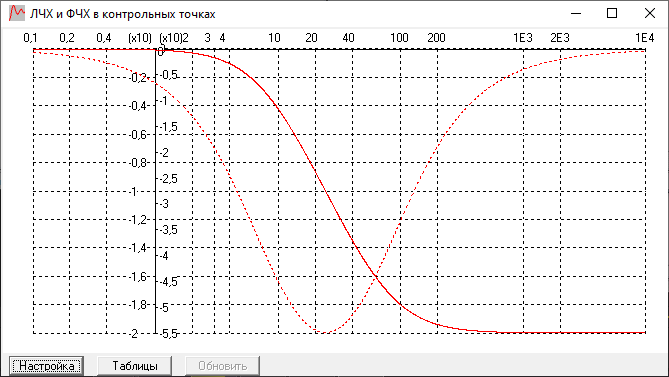Click the right axis value '-4,5'

169,282
